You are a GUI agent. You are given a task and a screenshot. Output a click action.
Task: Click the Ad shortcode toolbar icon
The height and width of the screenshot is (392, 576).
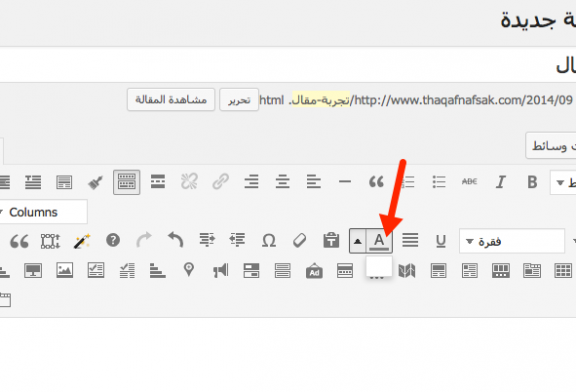314,271
